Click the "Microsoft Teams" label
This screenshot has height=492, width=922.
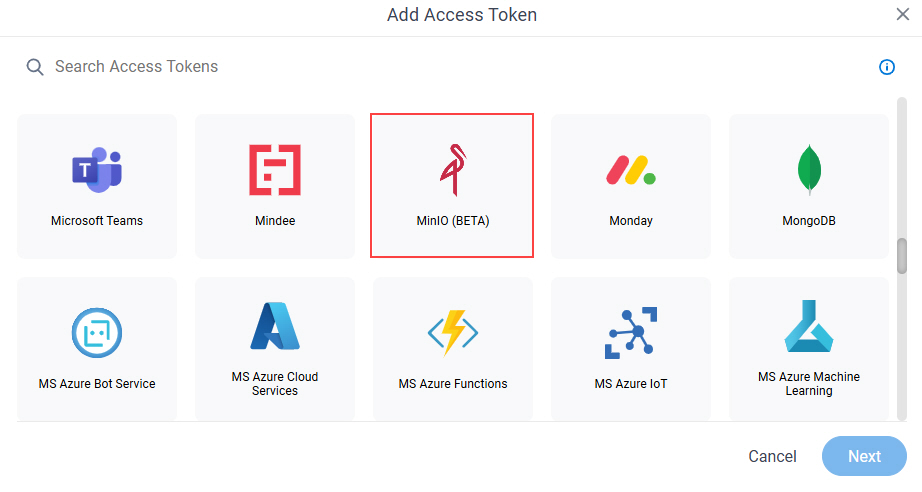pyautogui.click(x=97, y=221)
